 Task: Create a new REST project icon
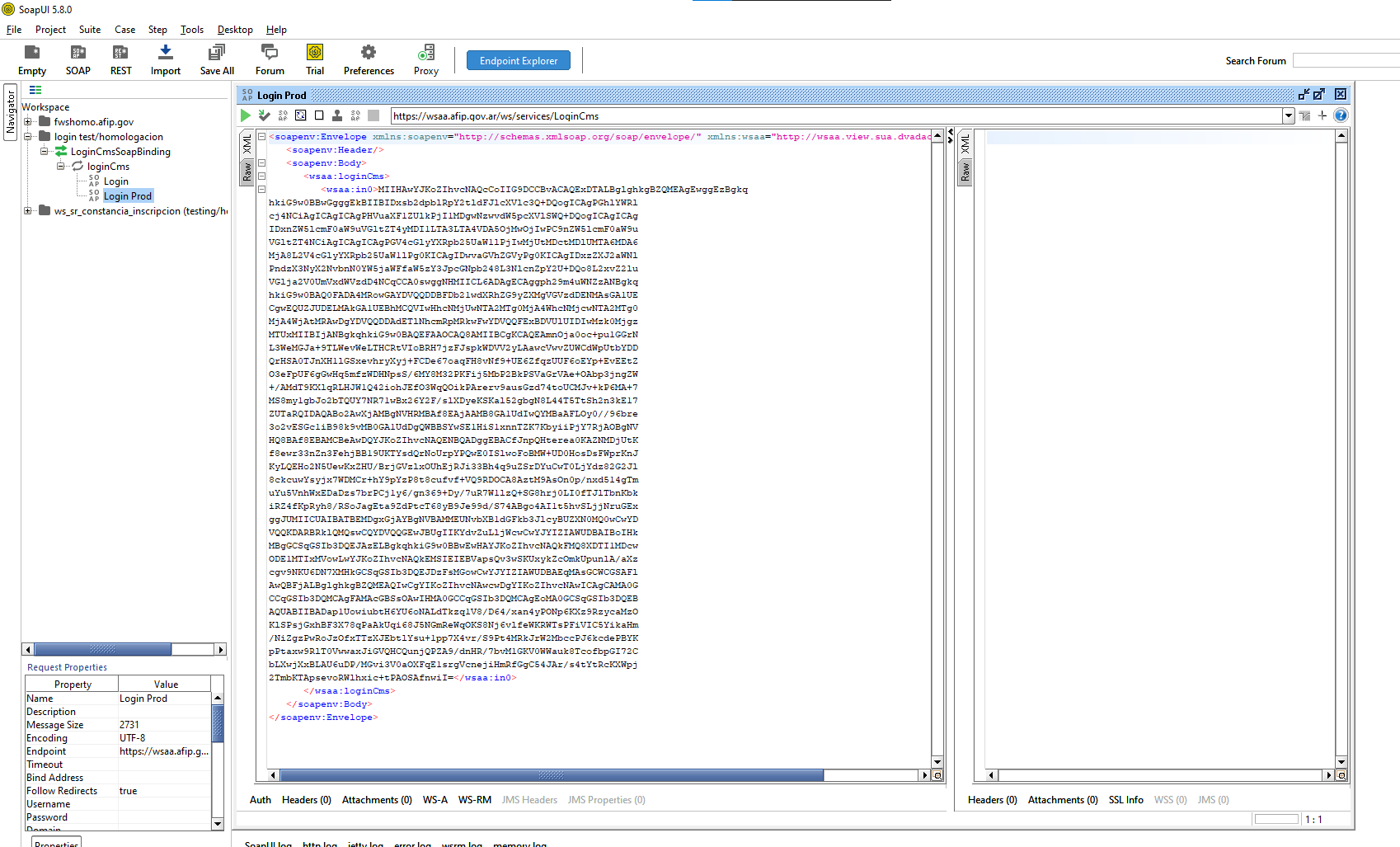pos(120,60)
